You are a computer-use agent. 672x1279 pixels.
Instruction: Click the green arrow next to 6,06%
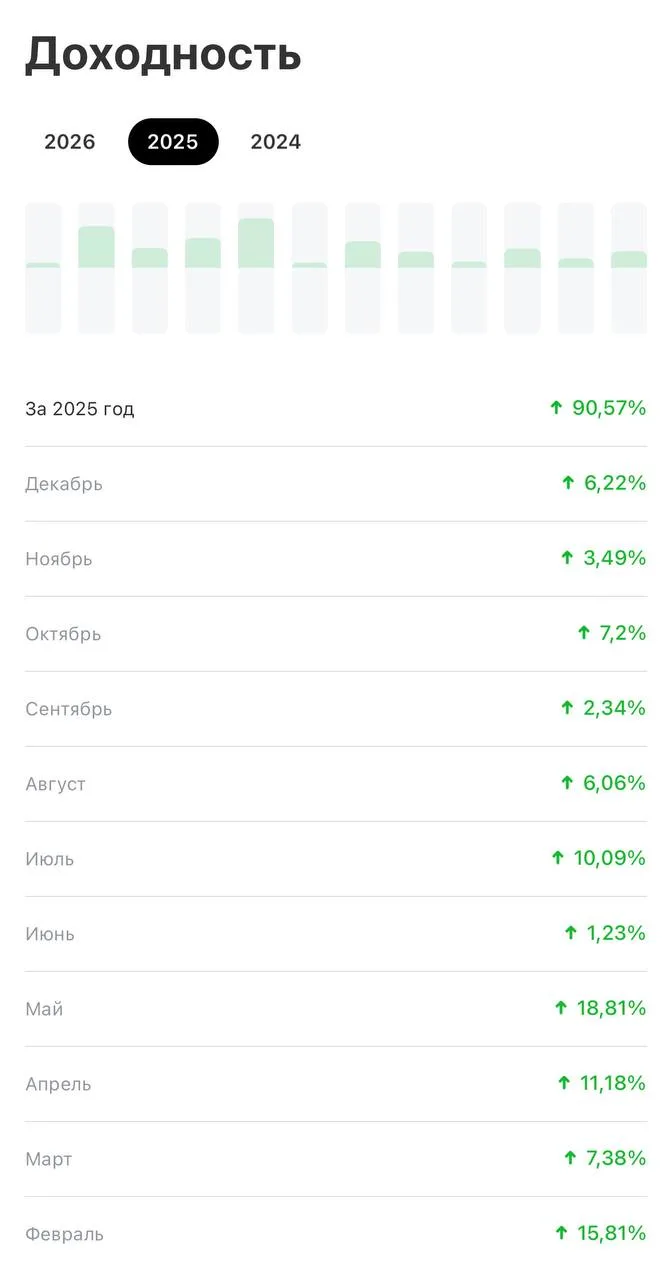[567, 783]
